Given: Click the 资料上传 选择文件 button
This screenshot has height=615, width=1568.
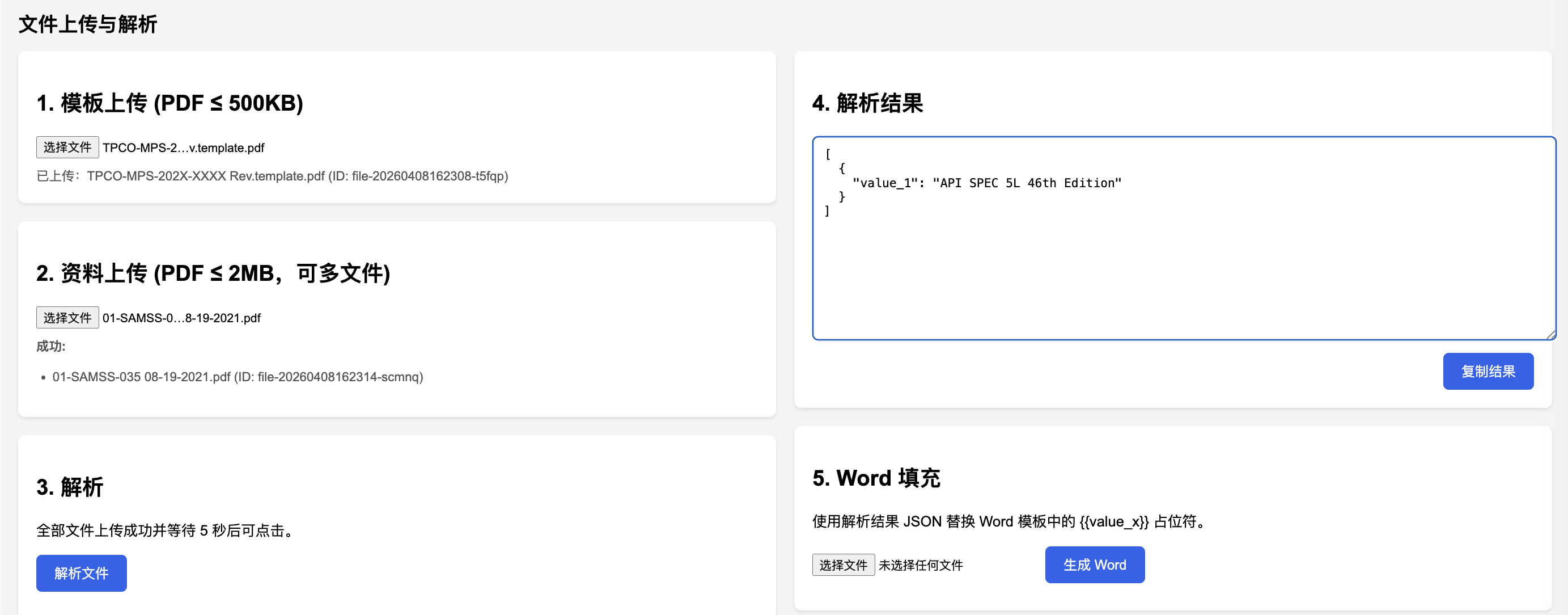Looking at the screenshot, I should [67, 318].
